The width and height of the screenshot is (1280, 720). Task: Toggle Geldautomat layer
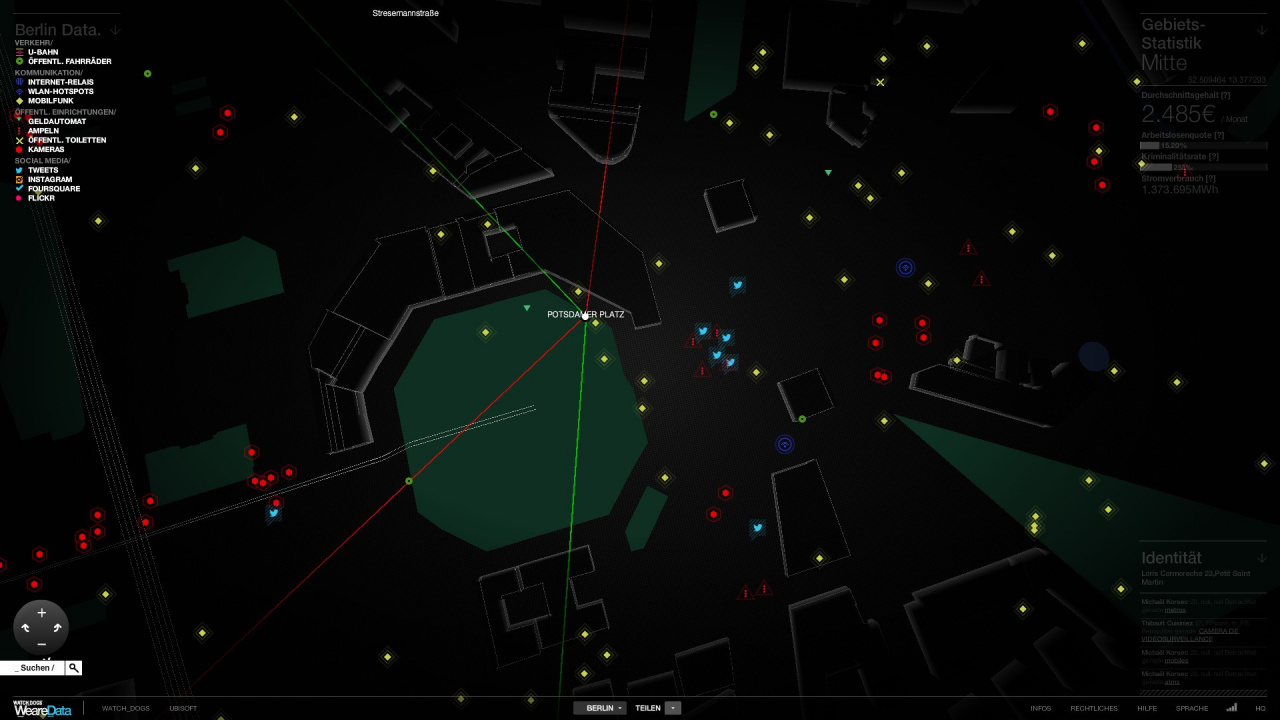click(x=50, y=121)
